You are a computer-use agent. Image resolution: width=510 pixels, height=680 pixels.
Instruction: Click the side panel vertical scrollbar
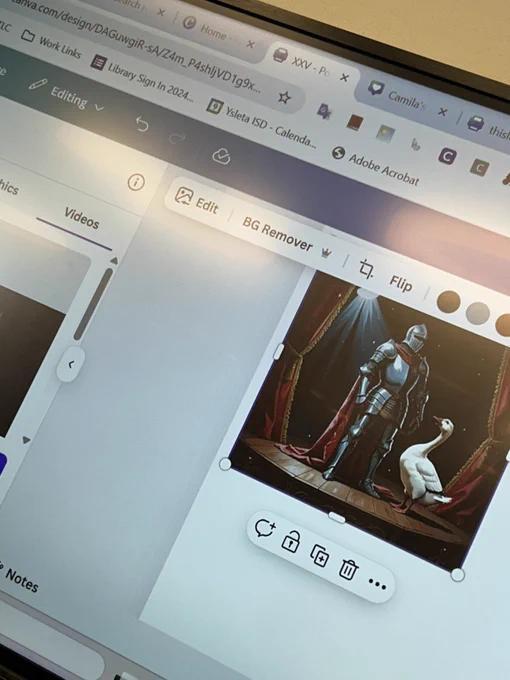[x=92, y=304]
